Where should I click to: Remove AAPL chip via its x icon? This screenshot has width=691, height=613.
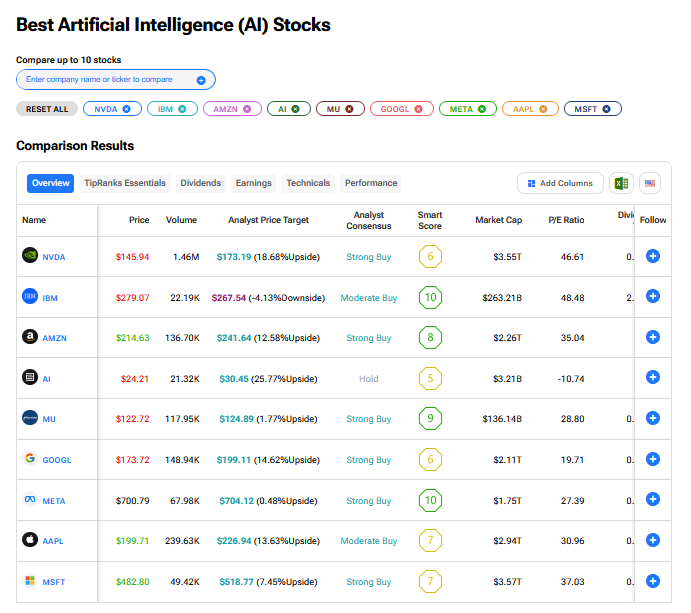pyautogui.click(x=543, y=109)
